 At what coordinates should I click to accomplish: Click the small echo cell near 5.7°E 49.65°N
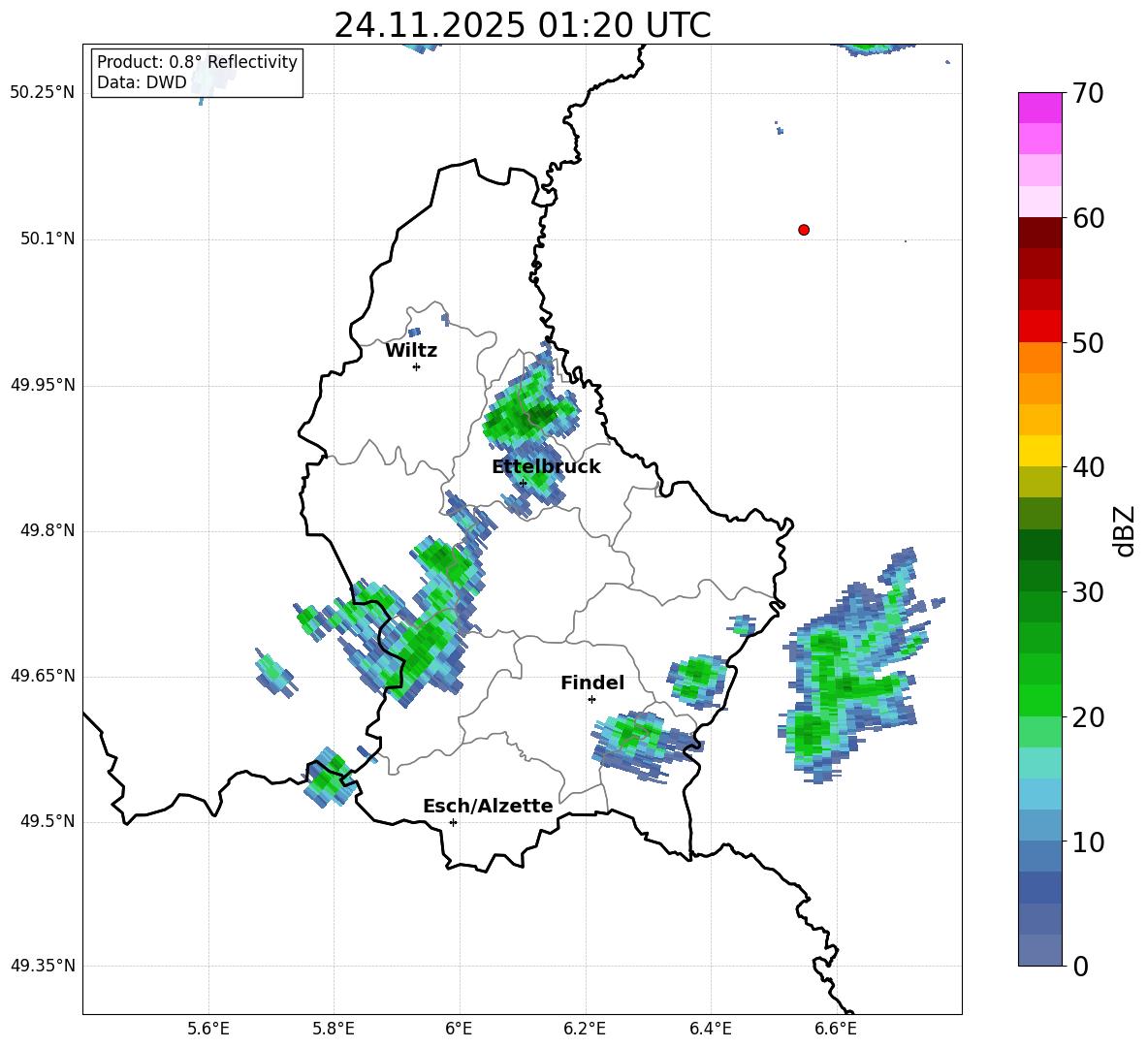(275, 673)
